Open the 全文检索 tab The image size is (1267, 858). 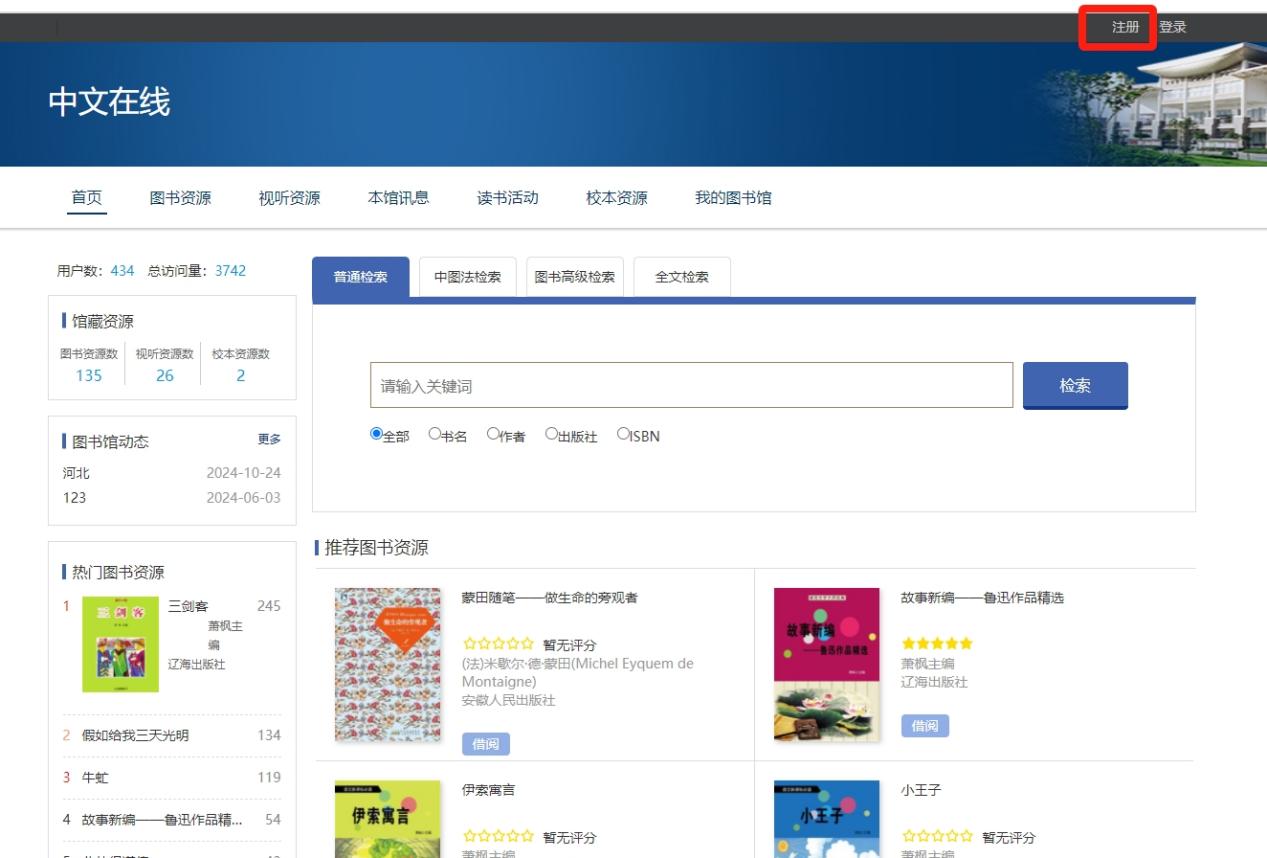coord(682,277)
